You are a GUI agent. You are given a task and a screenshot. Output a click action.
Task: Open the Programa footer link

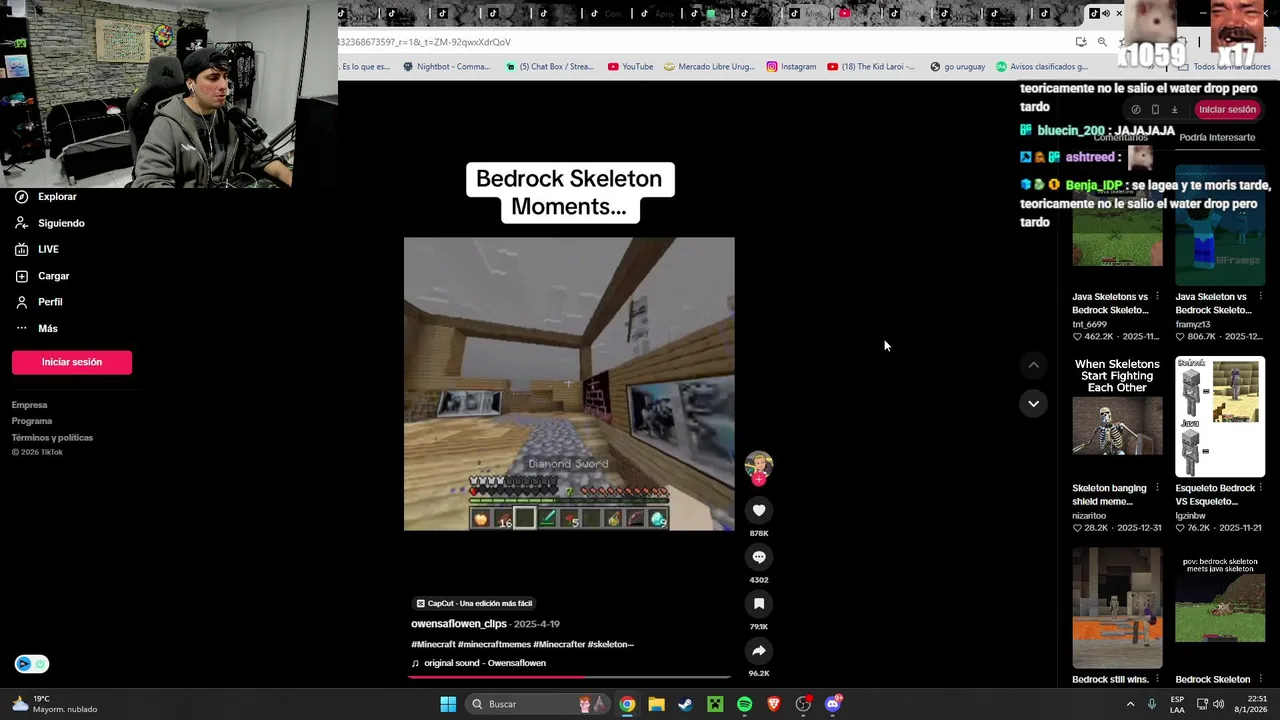[x=32, y=421]
